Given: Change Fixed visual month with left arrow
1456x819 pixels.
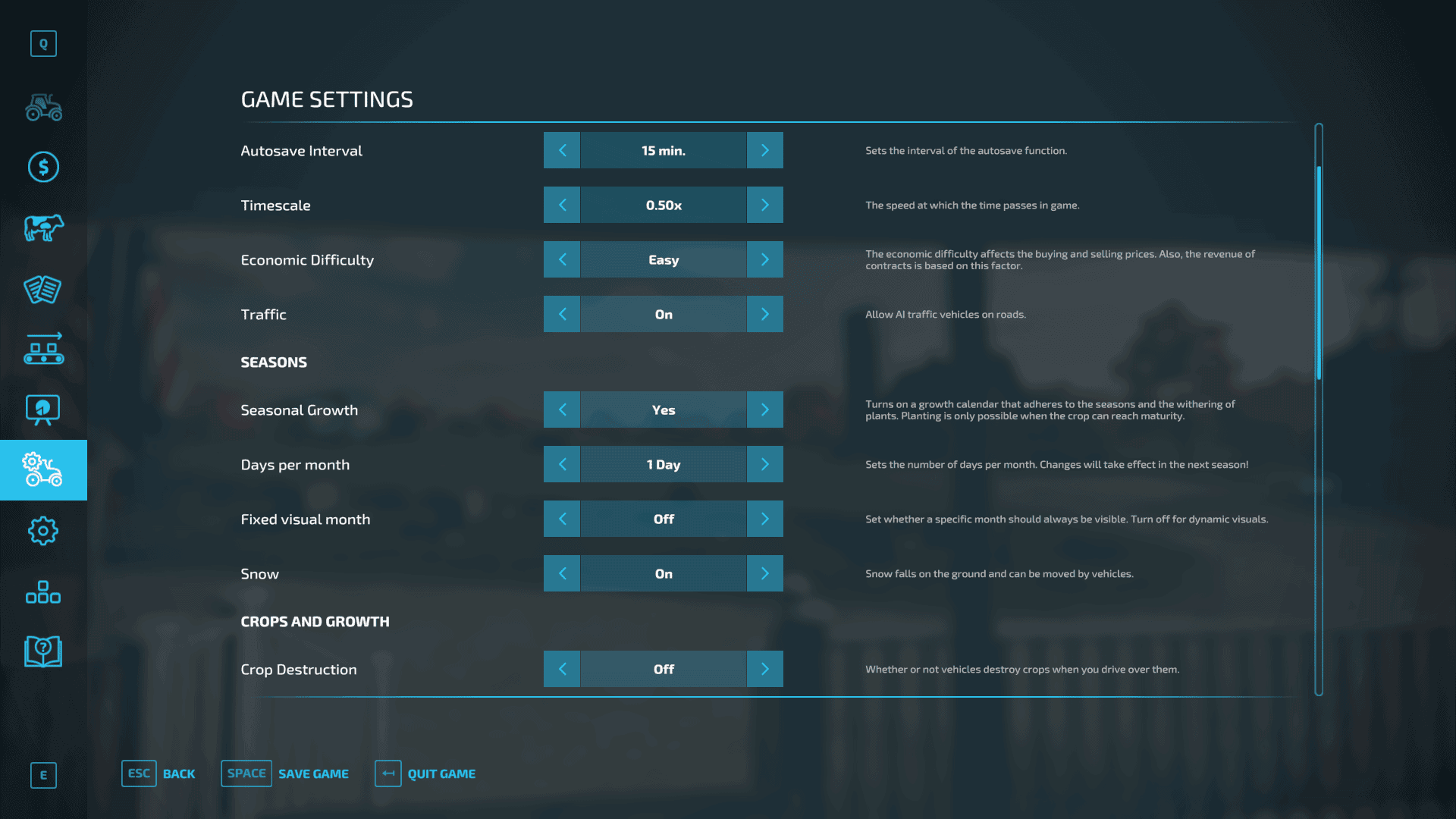Looking at the screenshot, I should pos(562,519).
